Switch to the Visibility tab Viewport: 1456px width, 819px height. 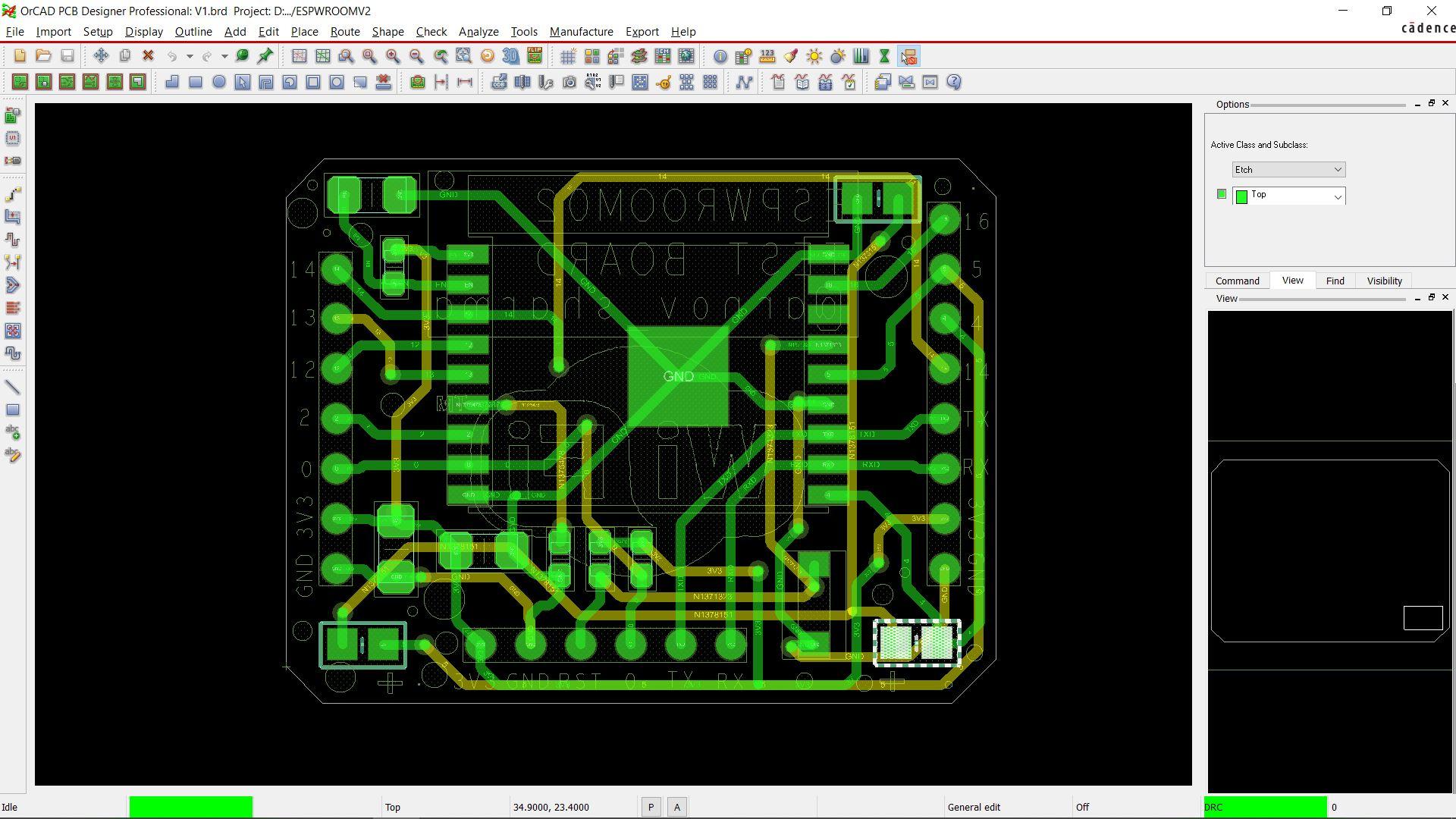(x=1385, y=281)
